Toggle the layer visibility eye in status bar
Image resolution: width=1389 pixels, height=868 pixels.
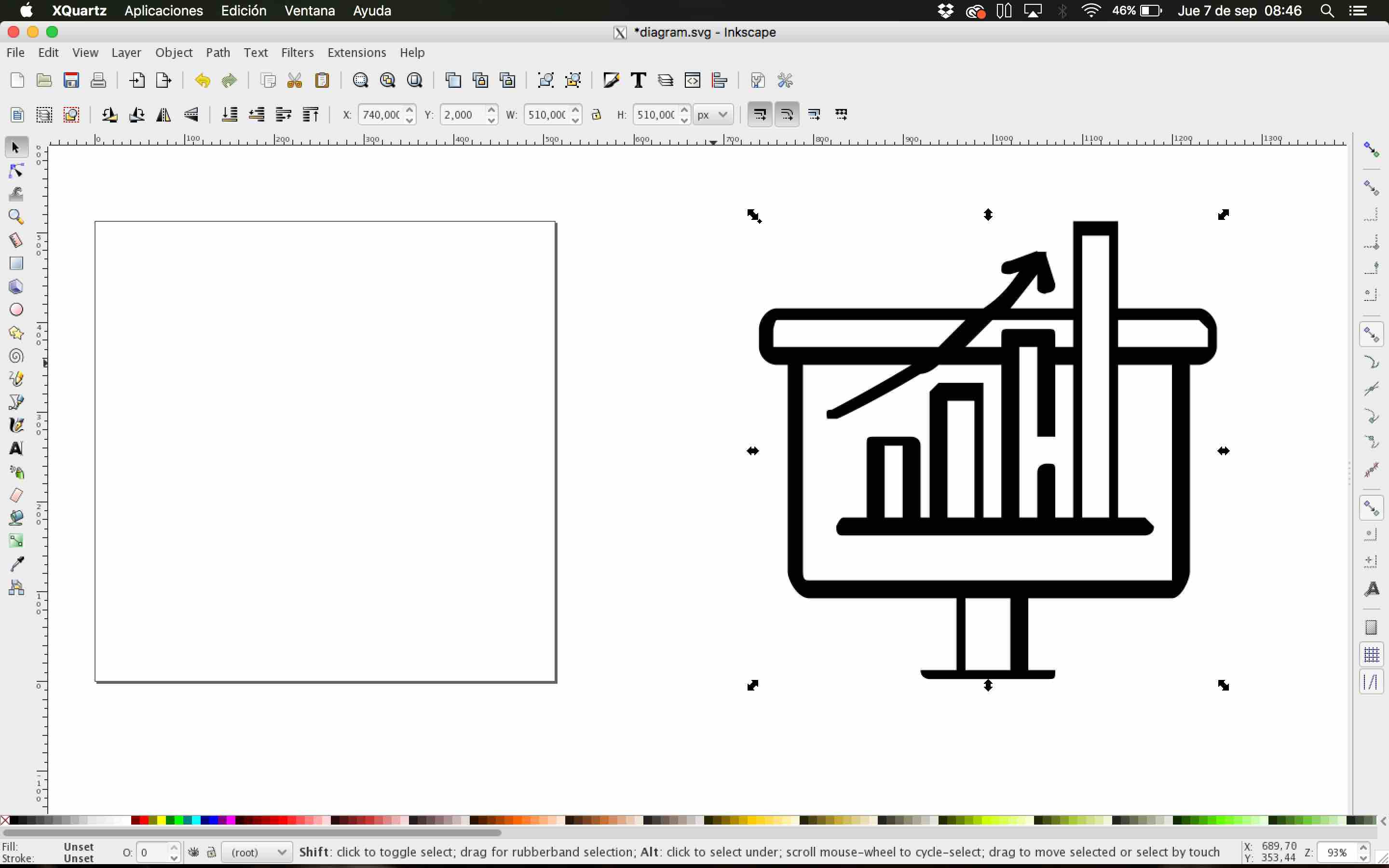click(x=193, y=852)
